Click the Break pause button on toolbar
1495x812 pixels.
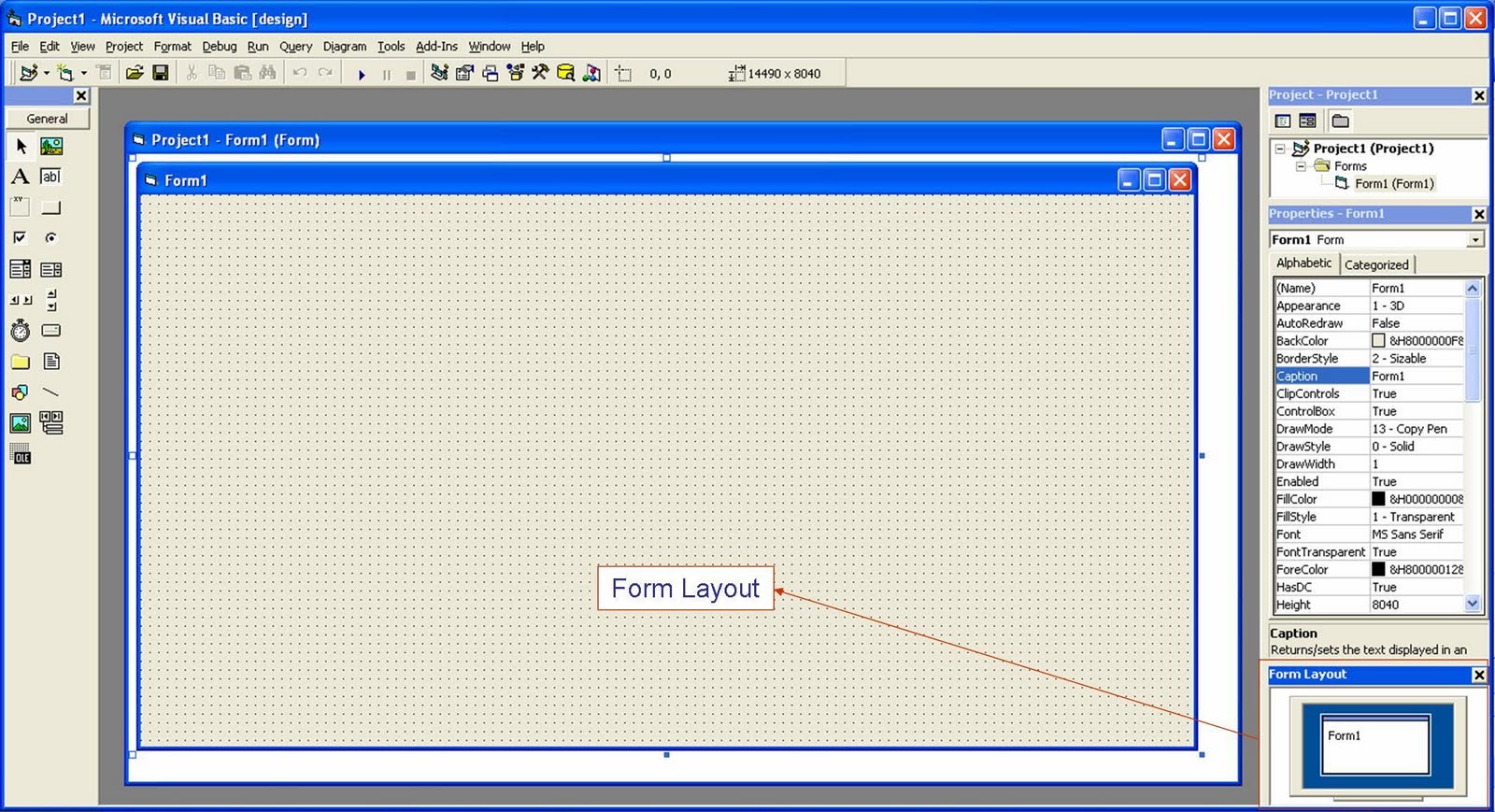386,74
